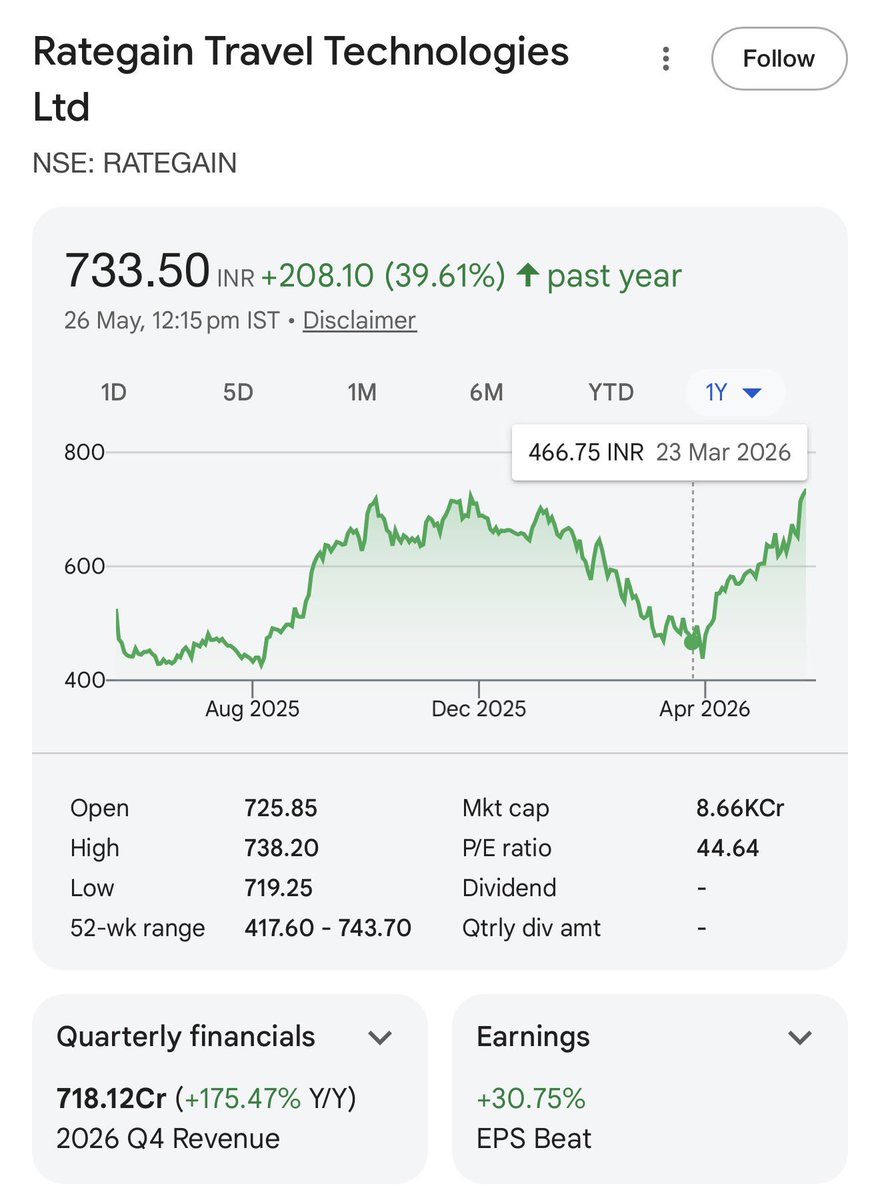Click the Quarterly financials heading
Image resolution: width=880 pixels, height=1200 pixels.
tap(186, 1037)
